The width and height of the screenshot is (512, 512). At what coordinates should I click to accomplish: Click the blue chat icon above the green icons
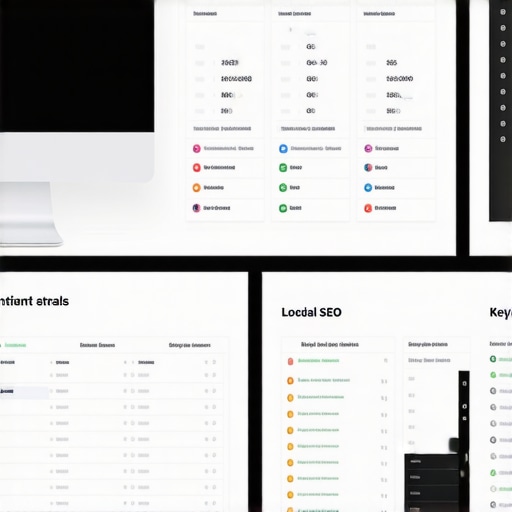[x=283, y=149]
